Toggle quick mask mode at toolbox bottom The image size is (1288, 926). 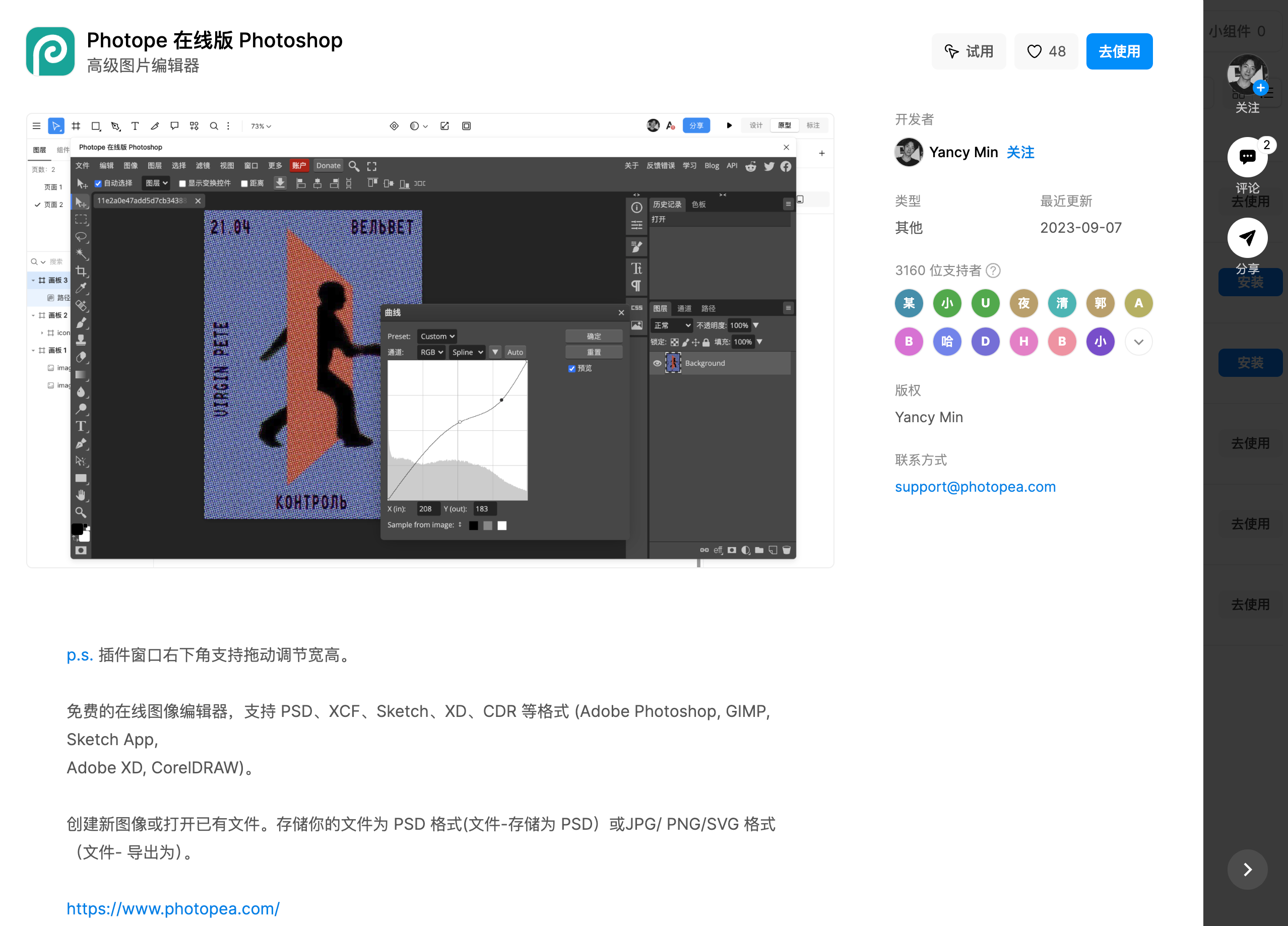[x=81, y=550]
